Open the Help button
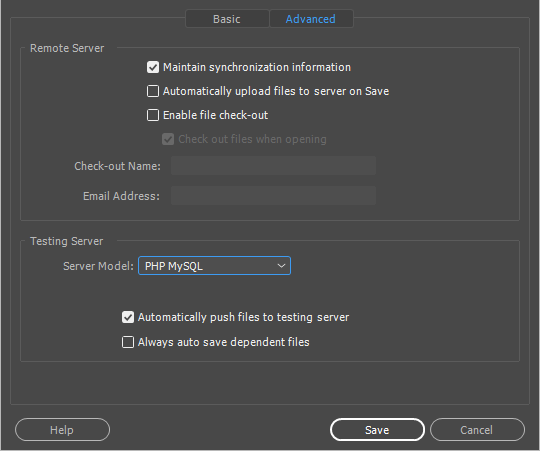This screenshot has height=451, width=540. tap(62, 430)
